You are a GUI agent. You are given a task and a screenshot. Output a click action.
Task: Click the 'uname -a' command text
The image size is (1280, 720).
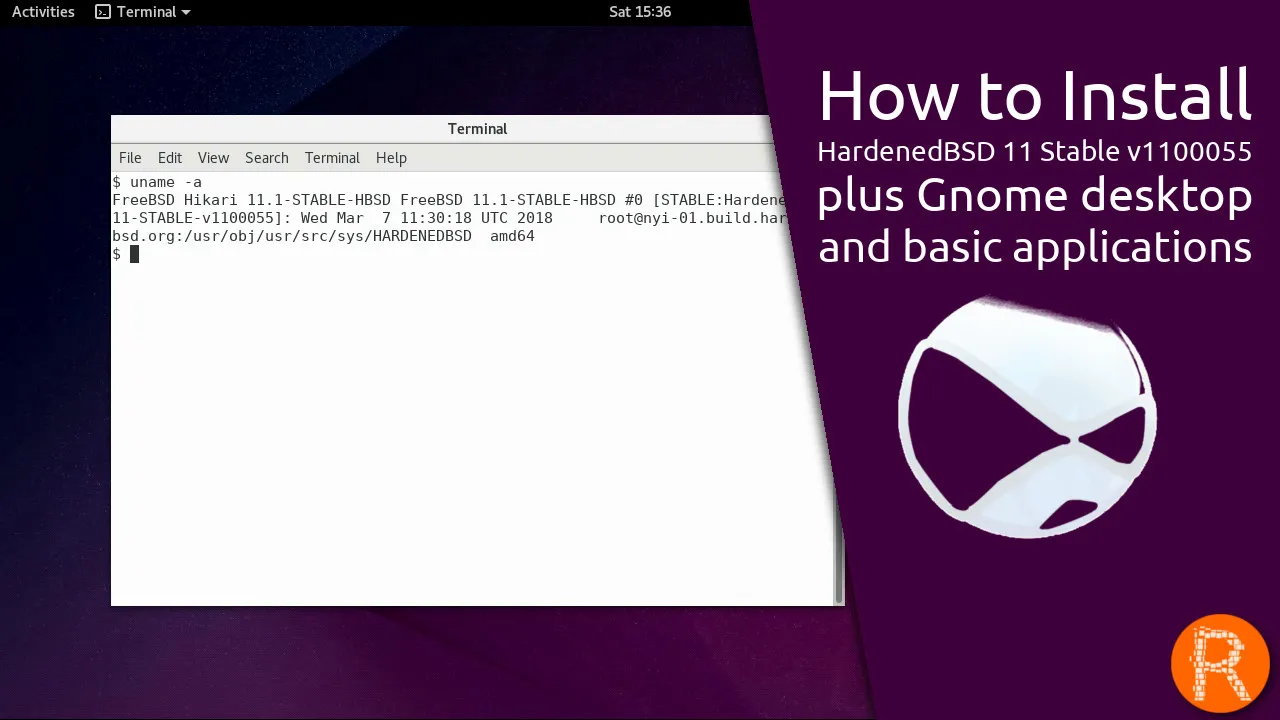click(x=166, y=182)
